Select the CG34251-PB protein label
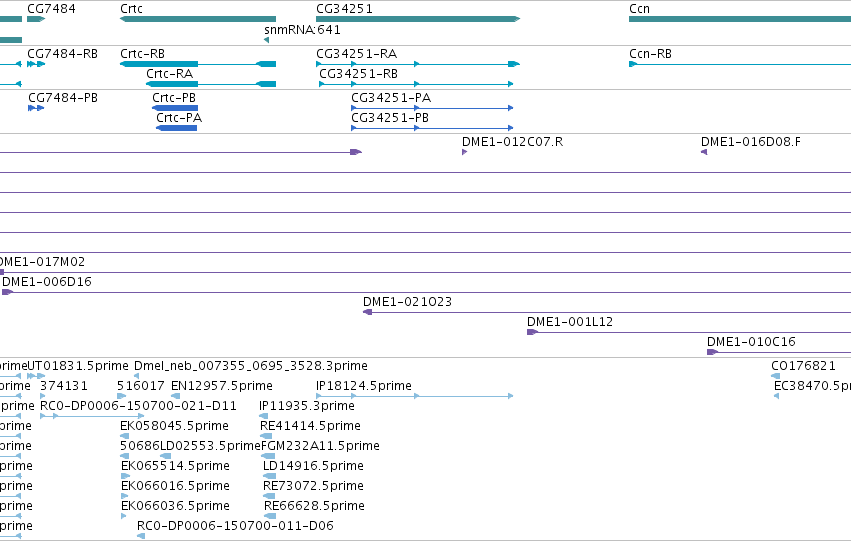 [x=390, y=118]
